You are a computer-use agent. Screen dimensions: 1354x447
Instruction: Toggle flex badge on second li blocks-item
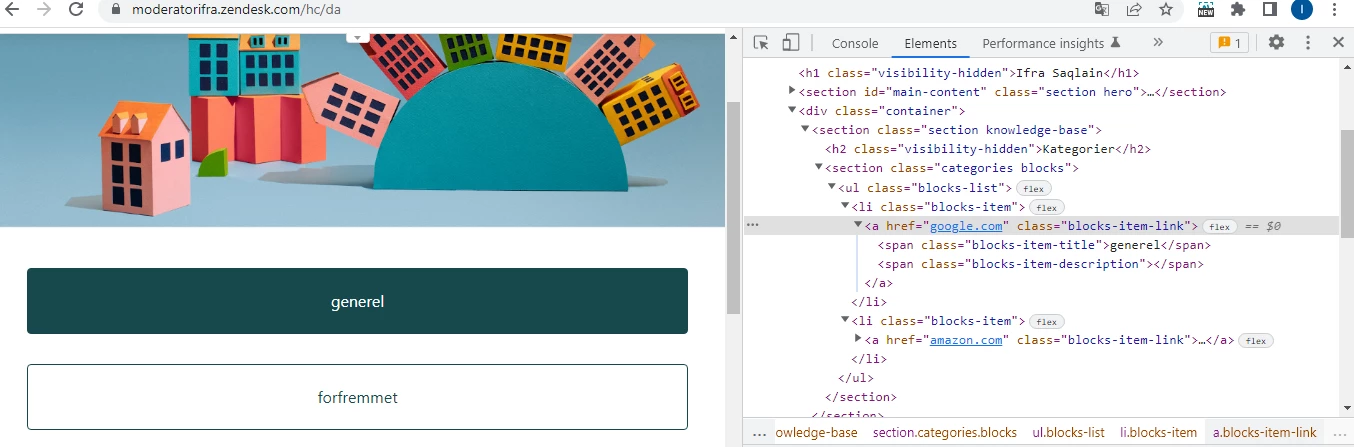pyautogui.click(x=1047, y=322)
